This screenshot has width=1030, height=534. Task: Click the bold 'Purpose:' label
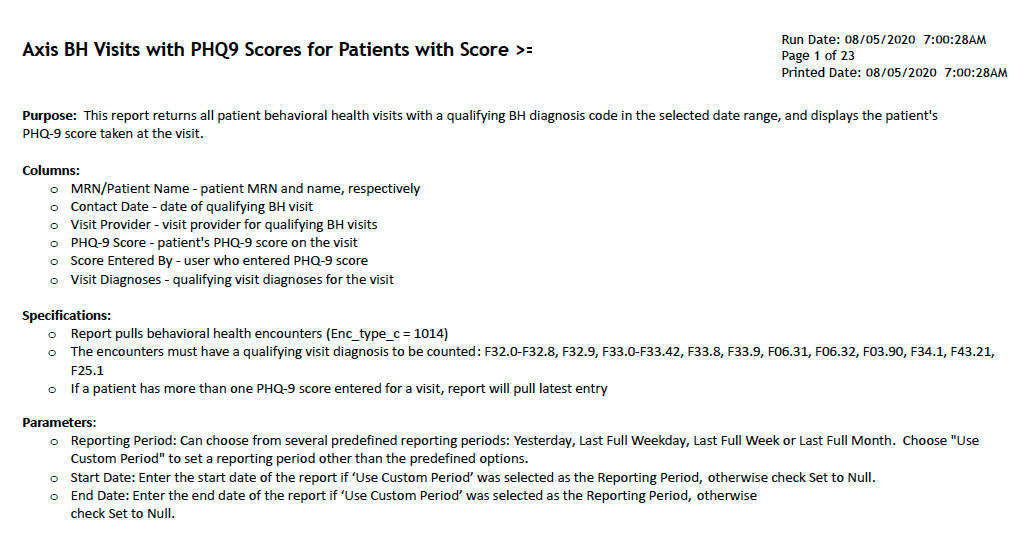click(49, 116)
